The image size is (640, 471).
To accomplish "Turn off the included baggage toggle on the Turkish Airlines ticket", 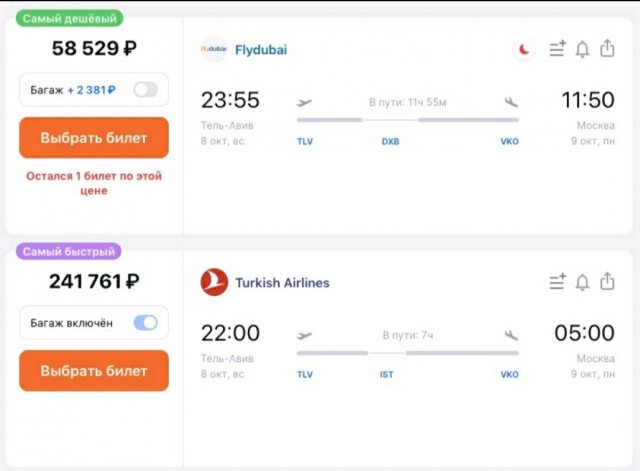I will click(x=146, y=323).
